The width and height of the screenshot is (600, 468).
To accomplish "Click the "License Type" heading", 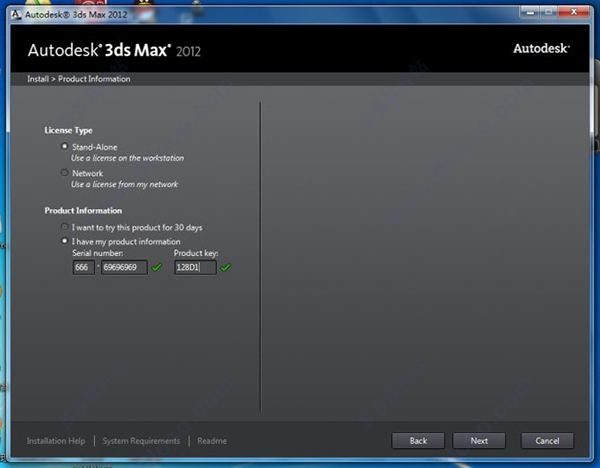I will (x=68, y=130).
